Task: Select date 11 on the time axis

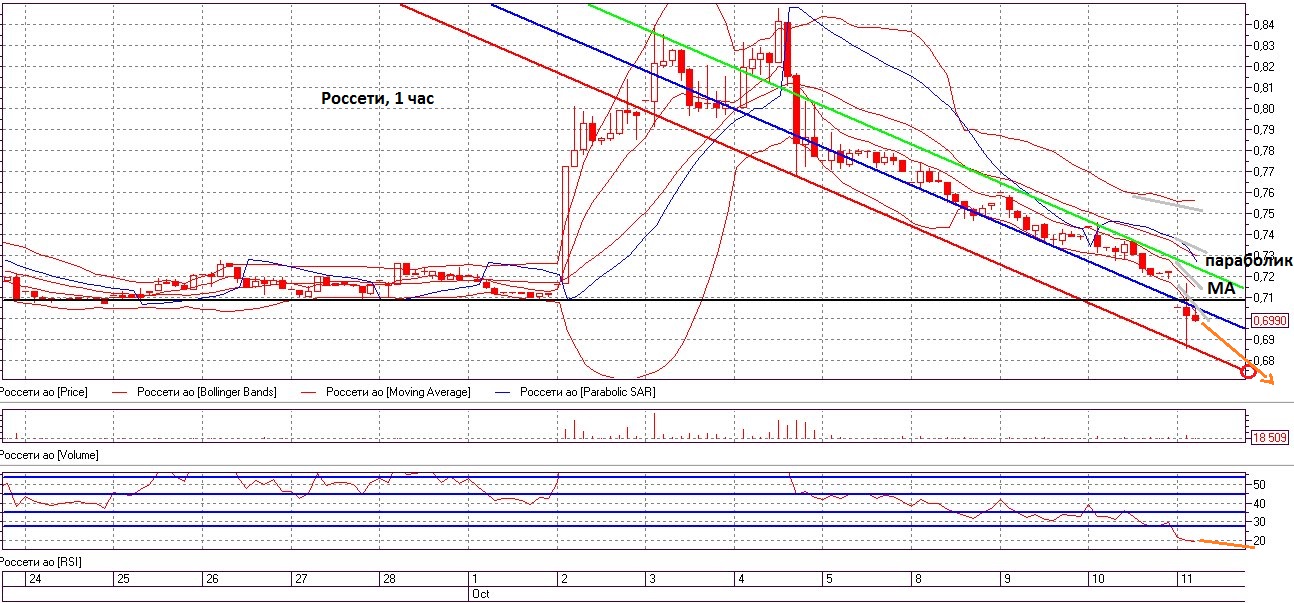Action: (x=1186, y=579)
